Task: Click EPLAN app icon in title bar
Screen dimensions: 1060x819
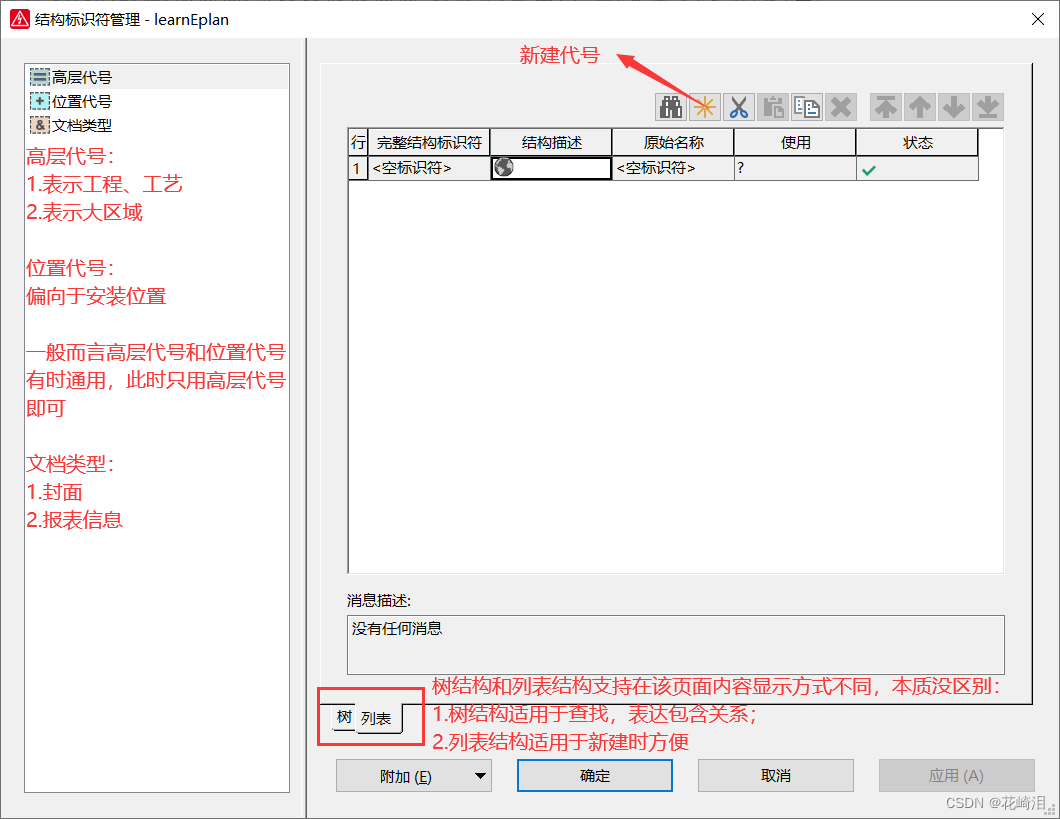Action: (20, 19)
